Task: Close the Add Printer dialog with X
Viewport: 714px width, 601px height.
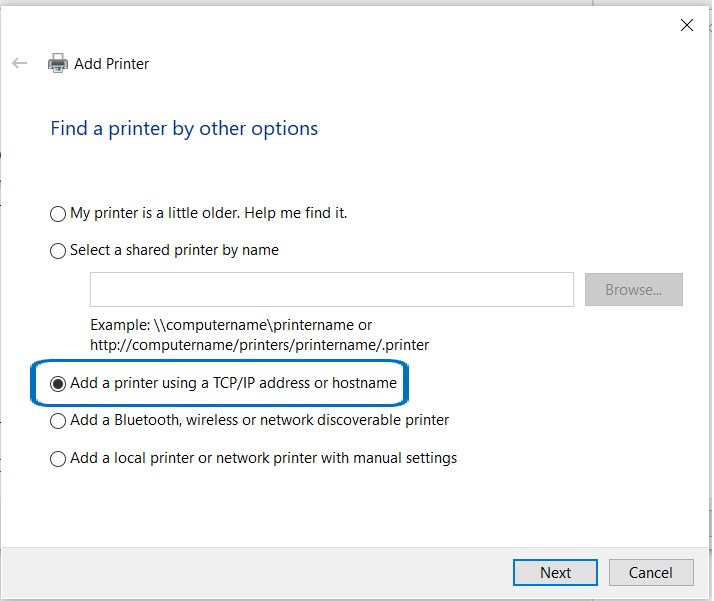Action: (x=686, y=26)
